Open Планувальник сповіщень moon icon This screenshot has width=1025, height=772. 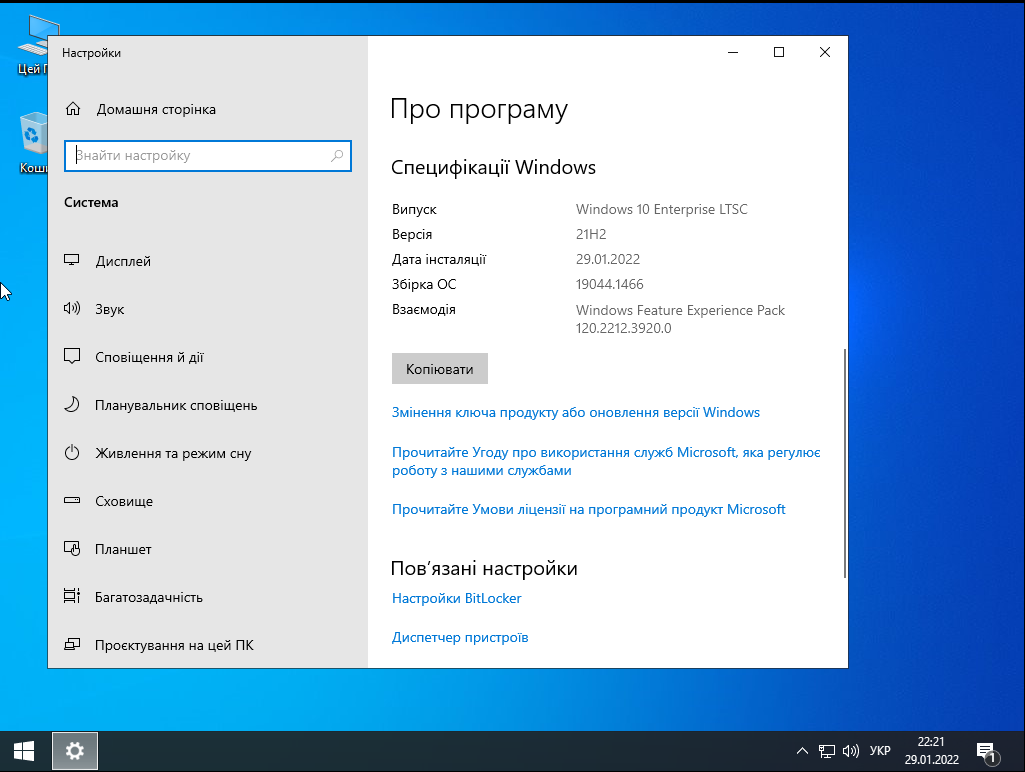pyautogui.click(x=72, y=405)
